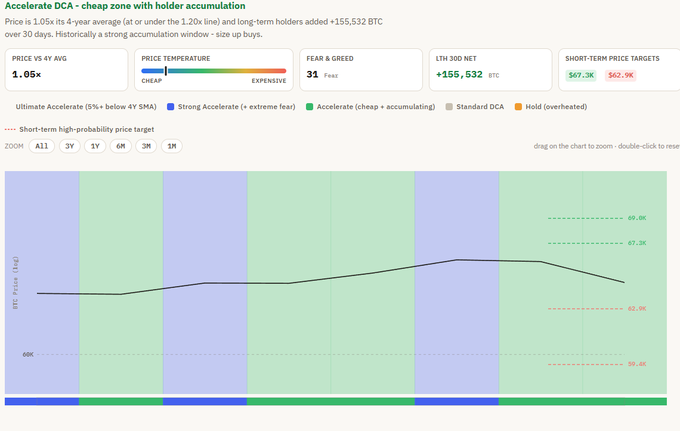Switch chart zoom to 6M
Screen dimensions: 680x431
pyautogui.click(x=121, y=146)
